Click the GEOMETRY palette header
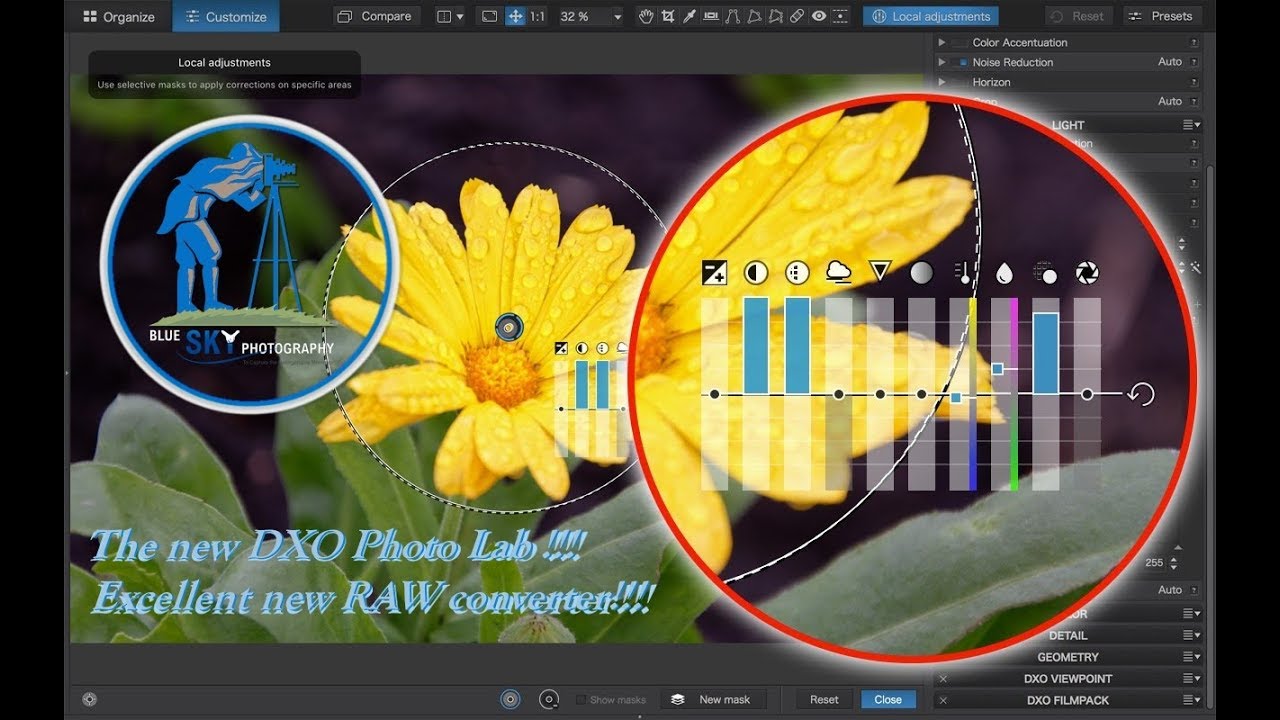Screen dimensions: 1280x720 (x=1068, y=657)
